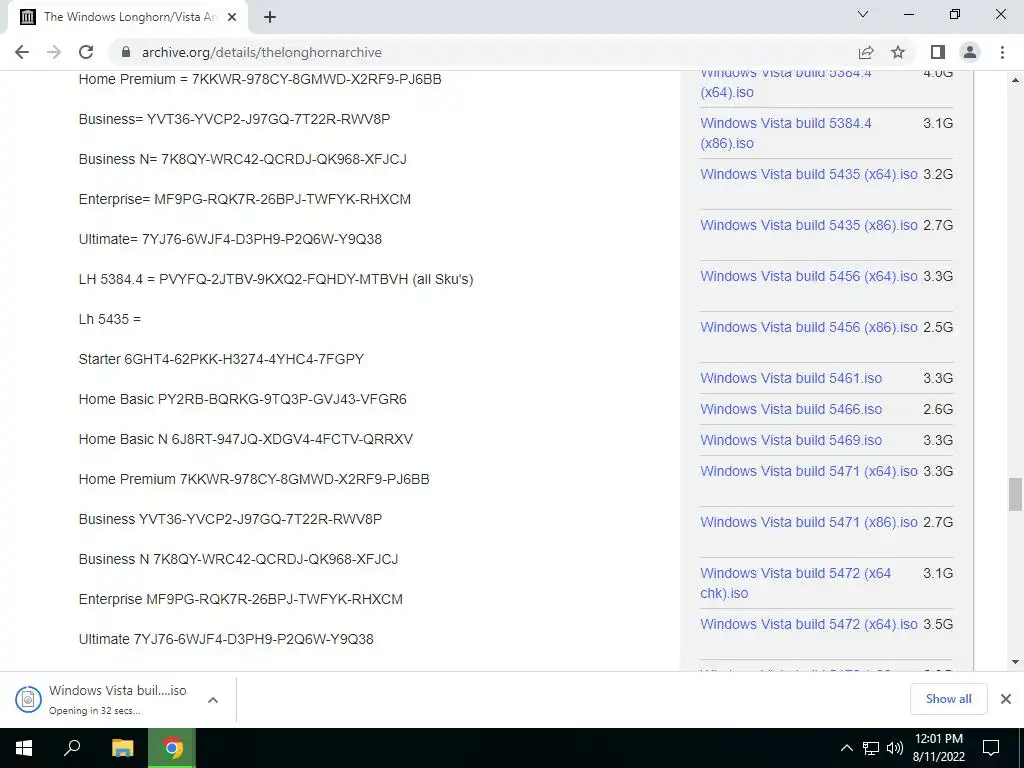
Task: Open the Windows Start menu
Action: click(24, 748)
